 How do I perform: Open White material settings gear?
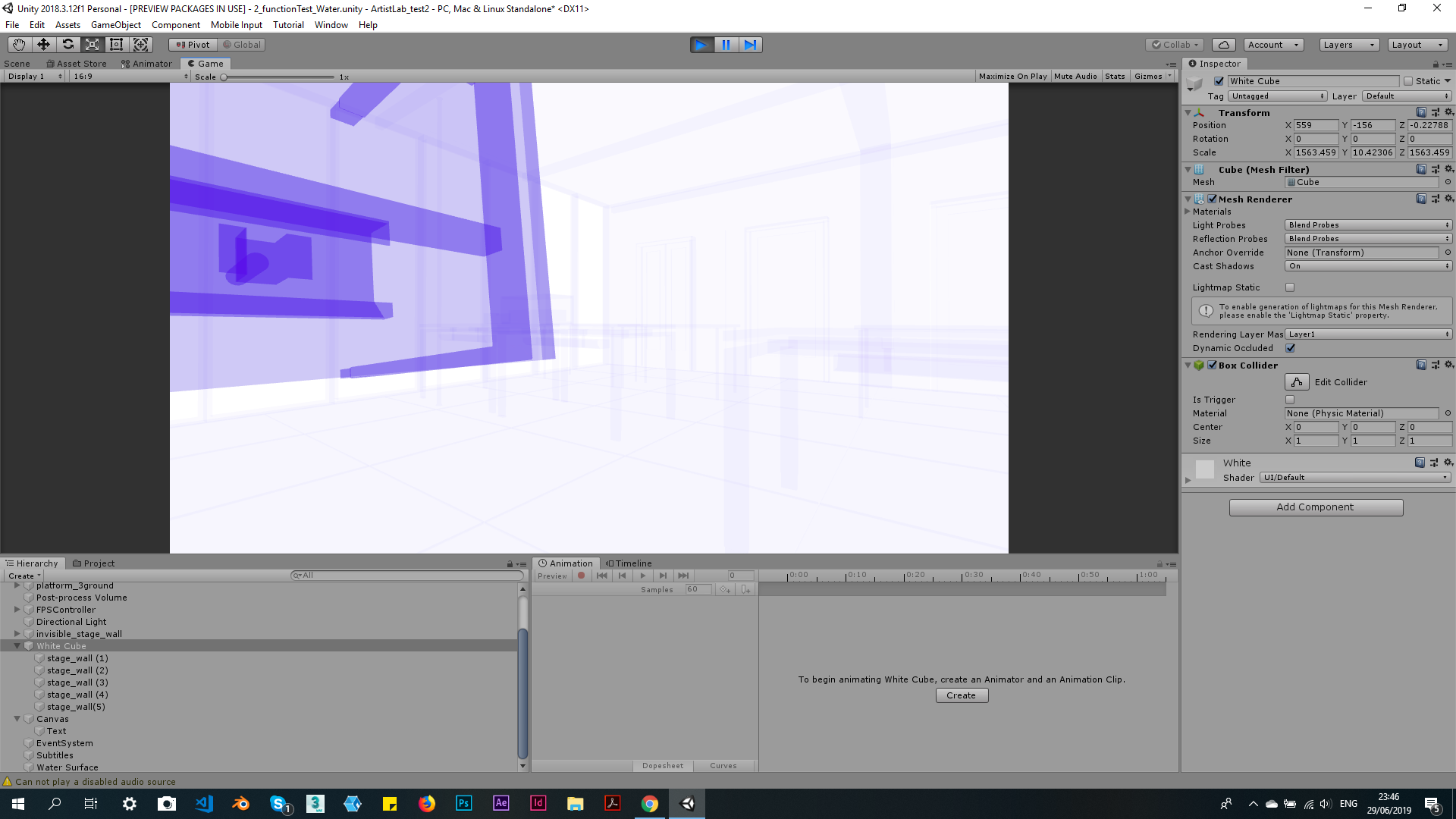[x=1449, y=462]
